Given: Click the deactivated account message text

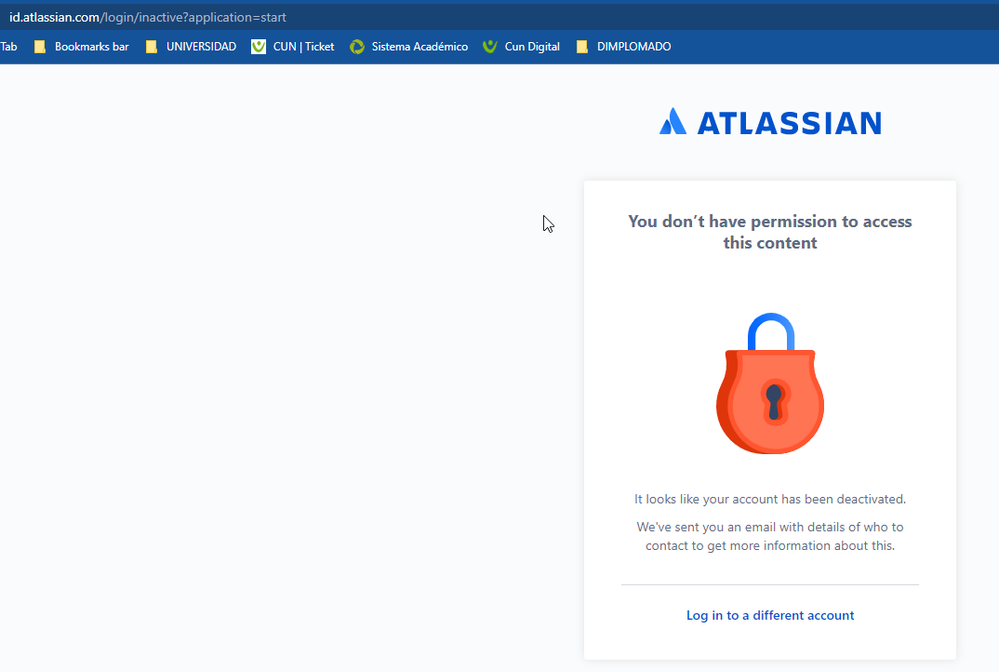Looking at the screenshot, I should pyautogui.click(x=770, y=498).
